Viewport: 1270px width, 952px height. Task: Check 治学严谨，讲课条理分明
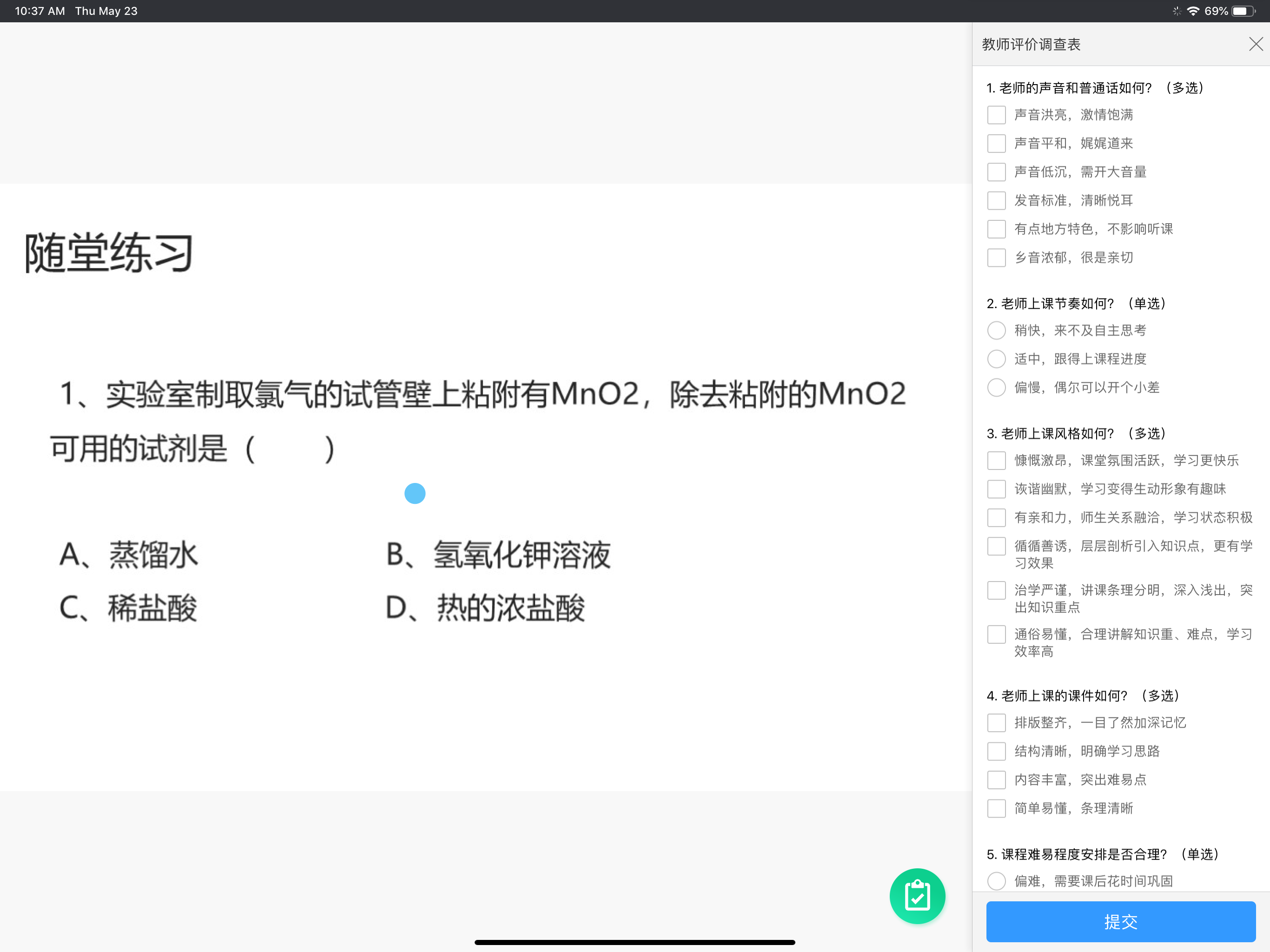pos(996,590)
